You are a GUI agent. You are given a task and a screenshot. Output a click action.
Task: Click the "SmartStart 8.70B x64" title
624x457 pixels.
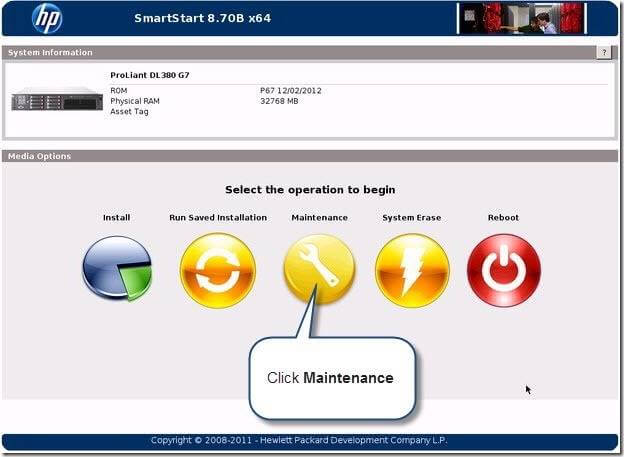pos(203,18)
